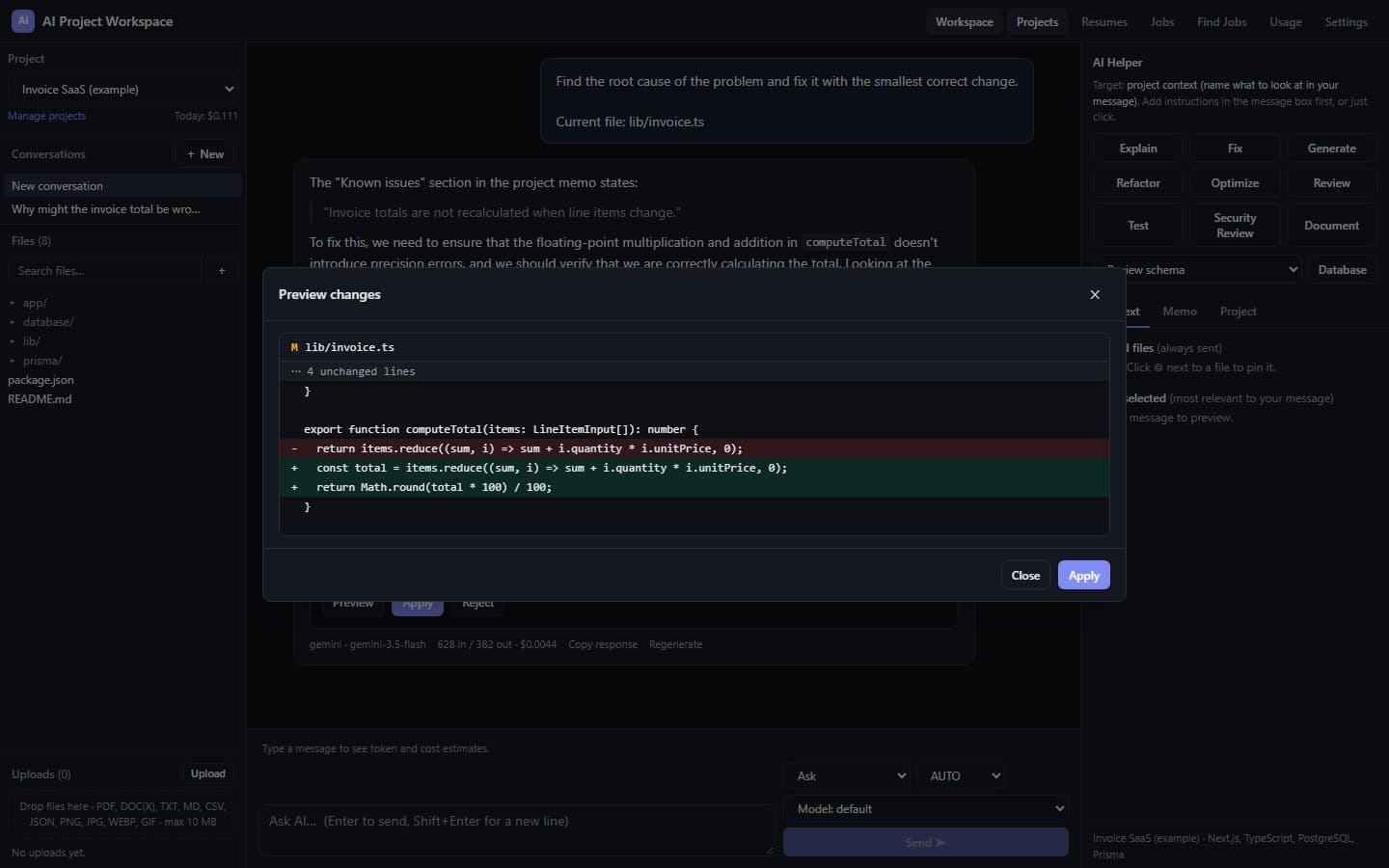Click the lib/invoice.ts file header in the diff
Screen dimensions: 1389x868
pos(694,347)
